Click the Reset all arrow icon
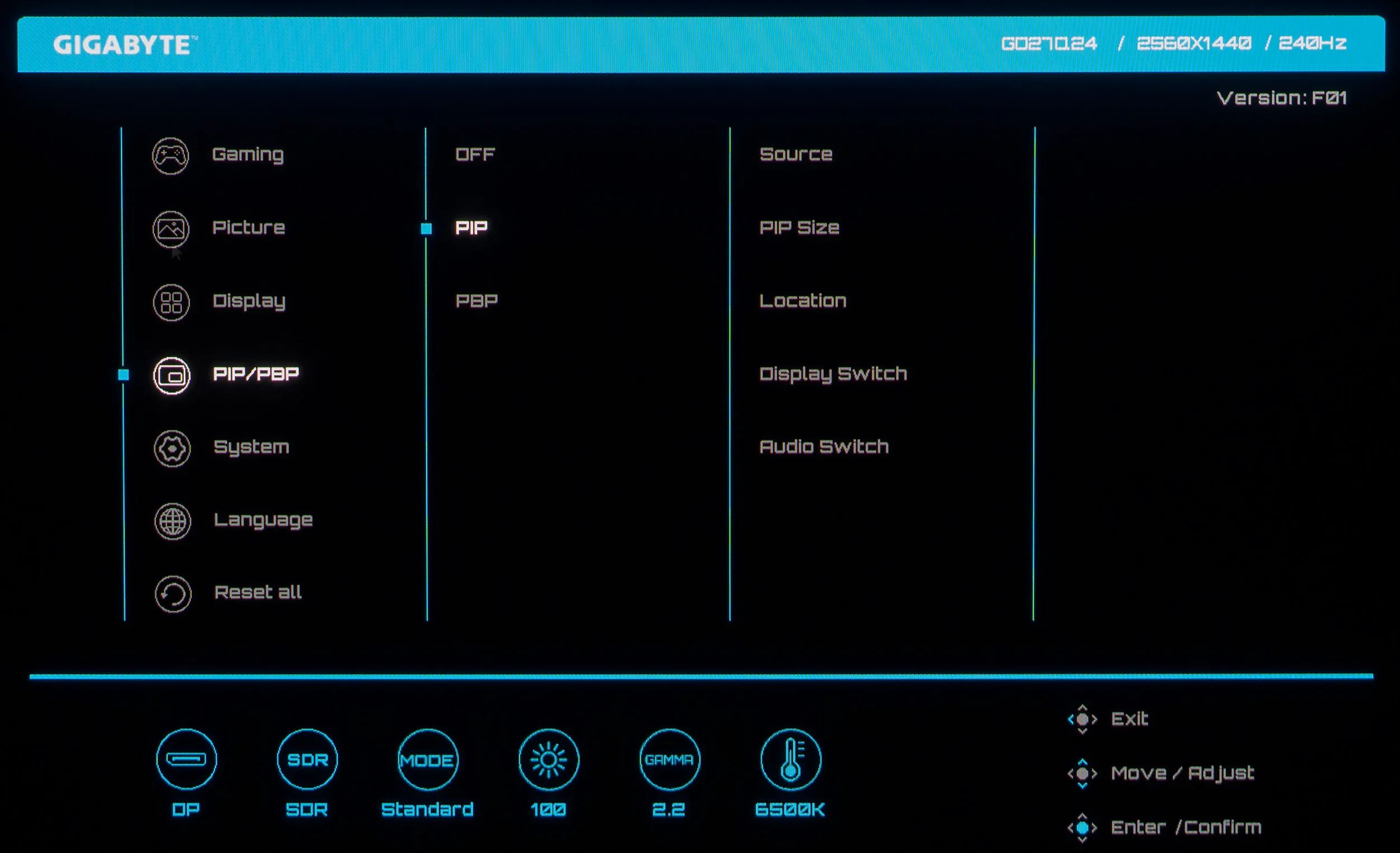Image resolution: width=1400 pixels, height=853 pixels. [x=172, y=594]
